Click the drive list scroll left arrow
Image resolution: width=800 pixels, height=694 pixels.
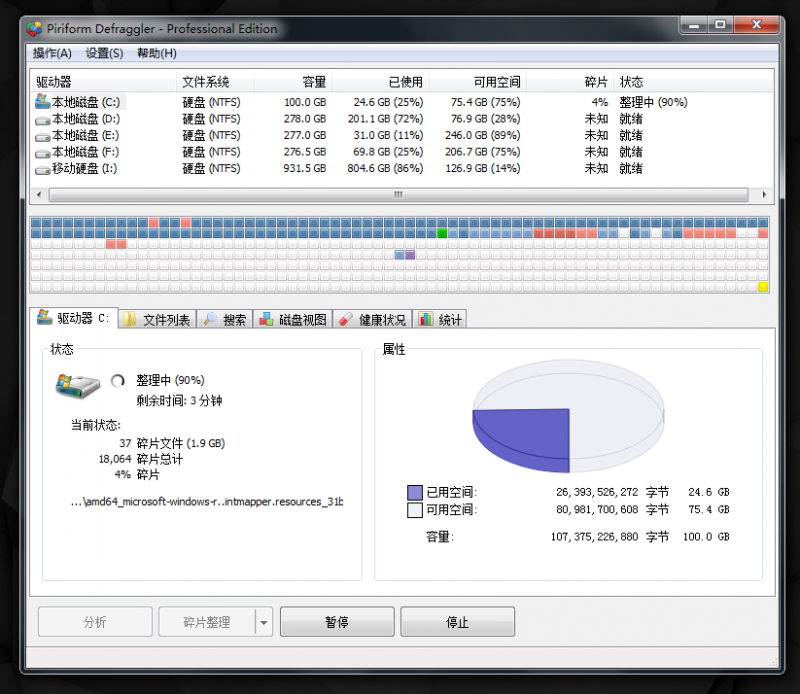point(39,194)
